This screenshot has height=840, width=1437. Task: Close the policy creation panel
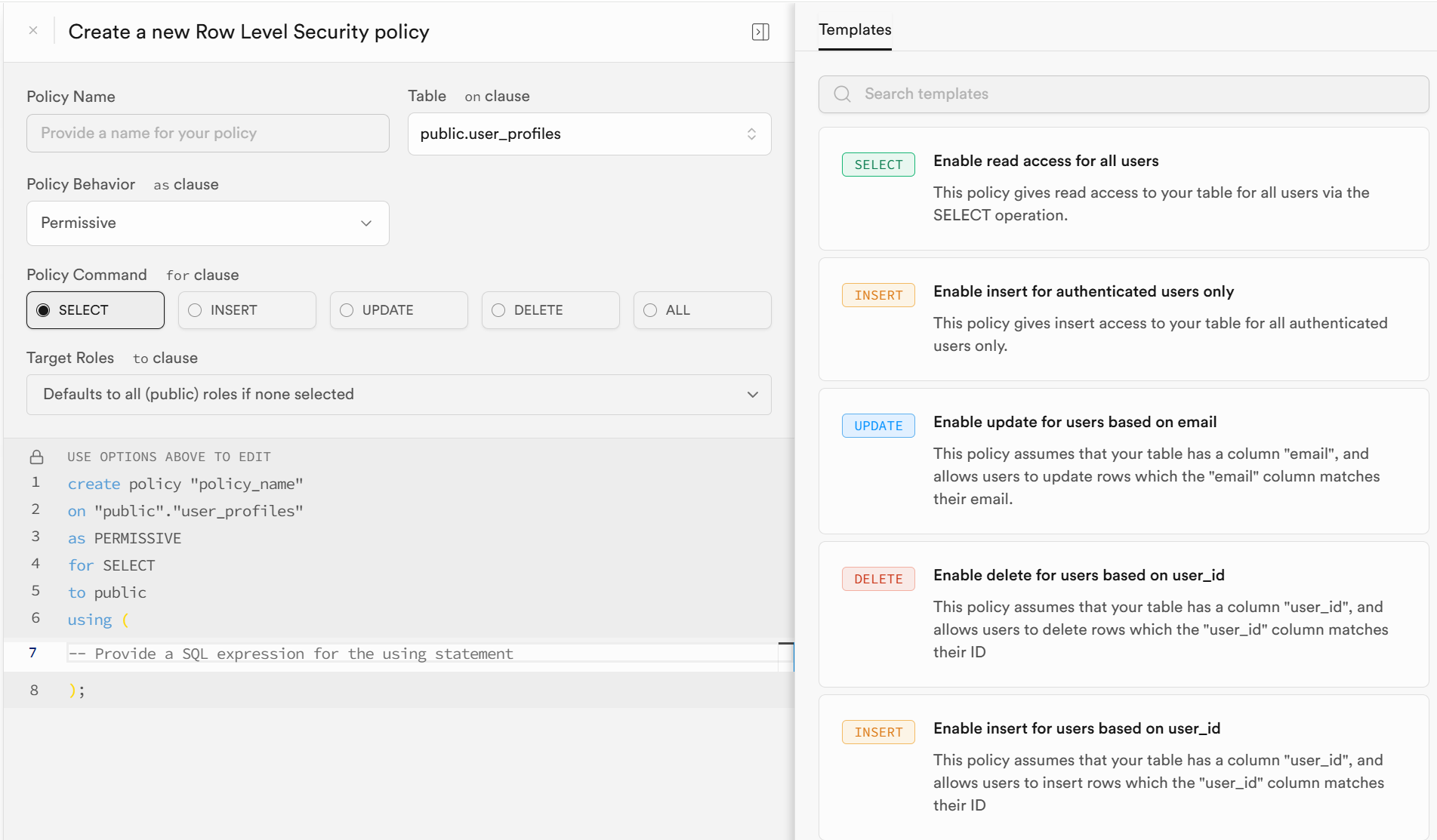[33, 31]
